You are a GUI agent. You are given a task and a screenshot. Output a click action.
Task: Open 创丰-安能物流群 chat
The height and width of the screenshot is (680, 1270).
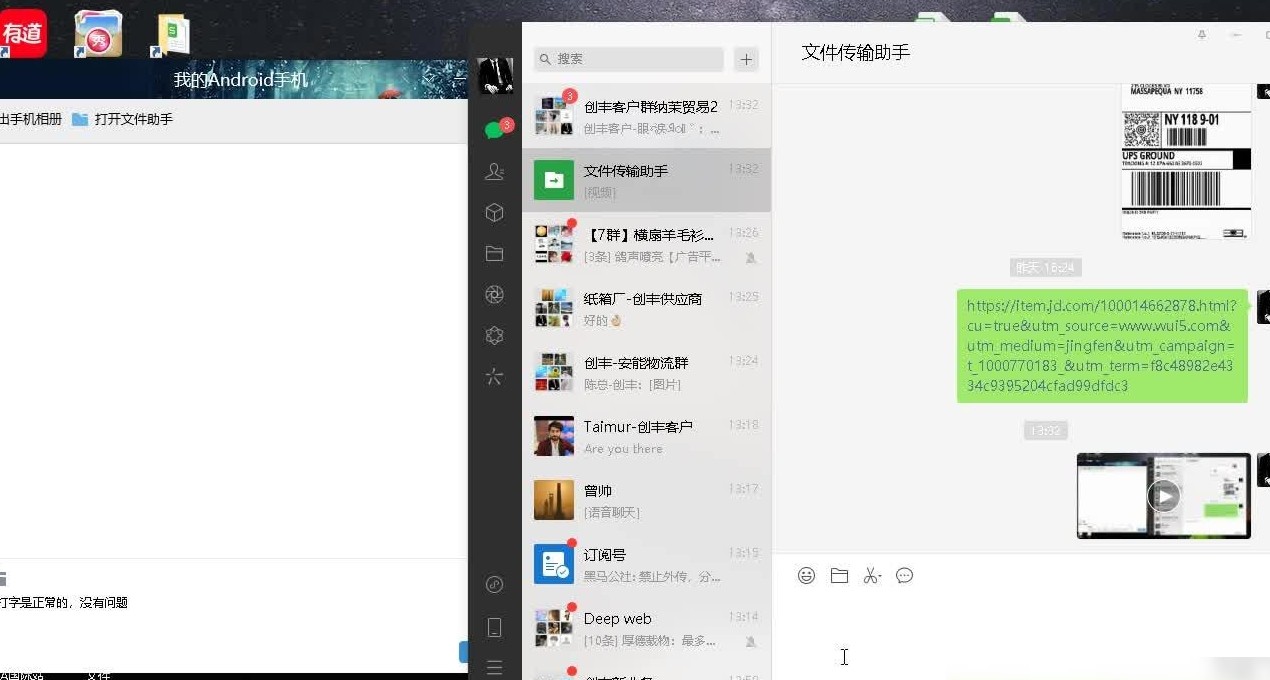coord(646,372)
